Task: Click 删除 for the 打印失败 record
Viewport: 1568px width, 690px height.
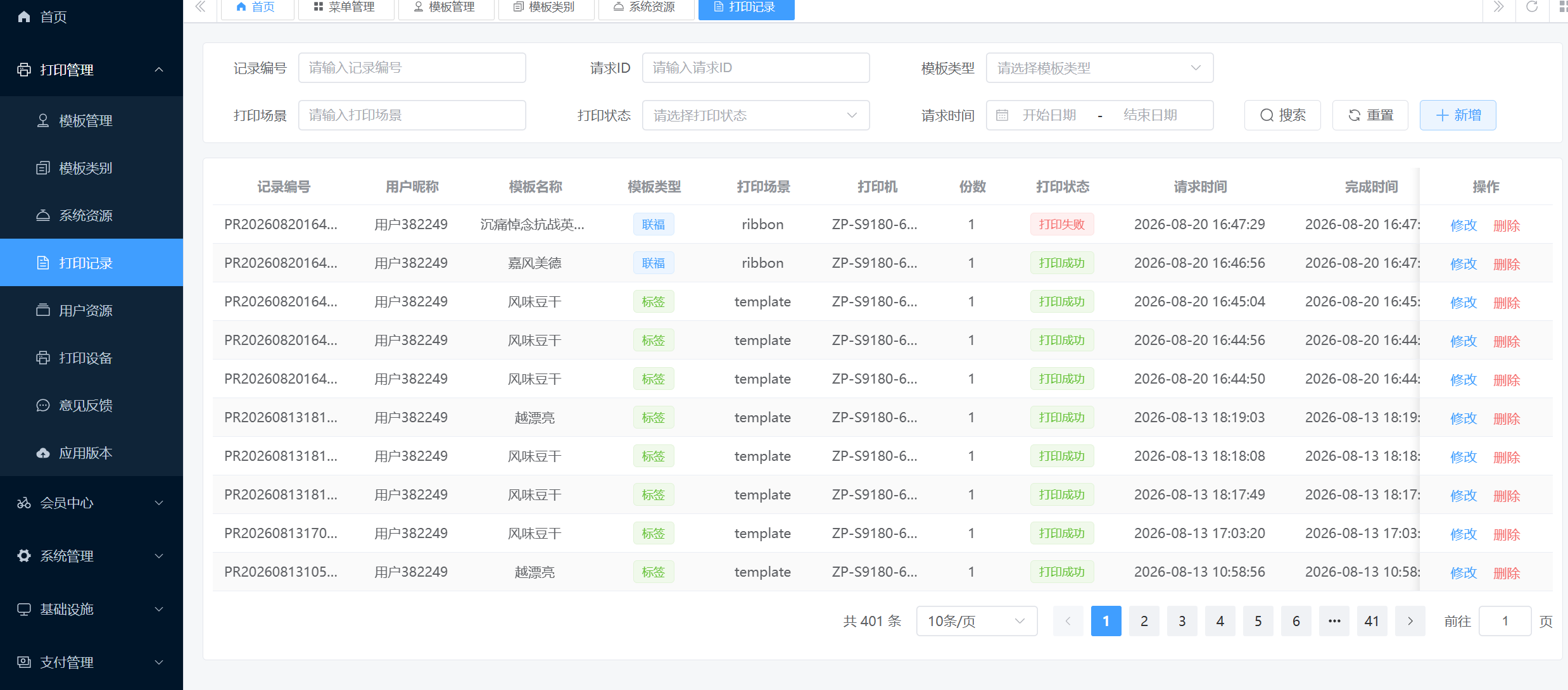Action: tap(1507, 225)
